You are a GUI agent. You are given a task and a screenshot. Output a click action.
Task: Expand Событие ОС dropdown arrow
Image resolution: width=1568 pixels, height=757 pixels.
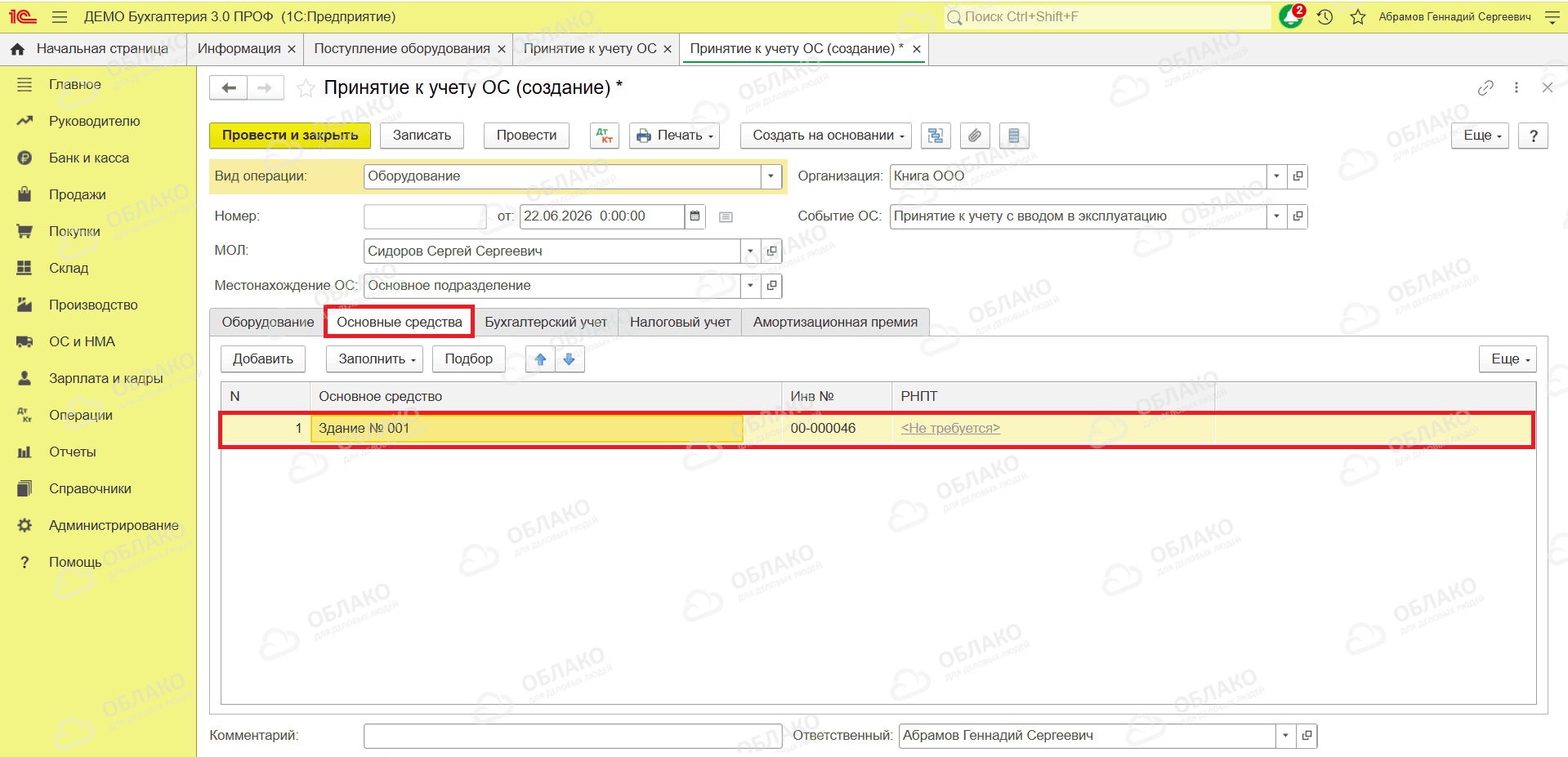(1276, 216)
